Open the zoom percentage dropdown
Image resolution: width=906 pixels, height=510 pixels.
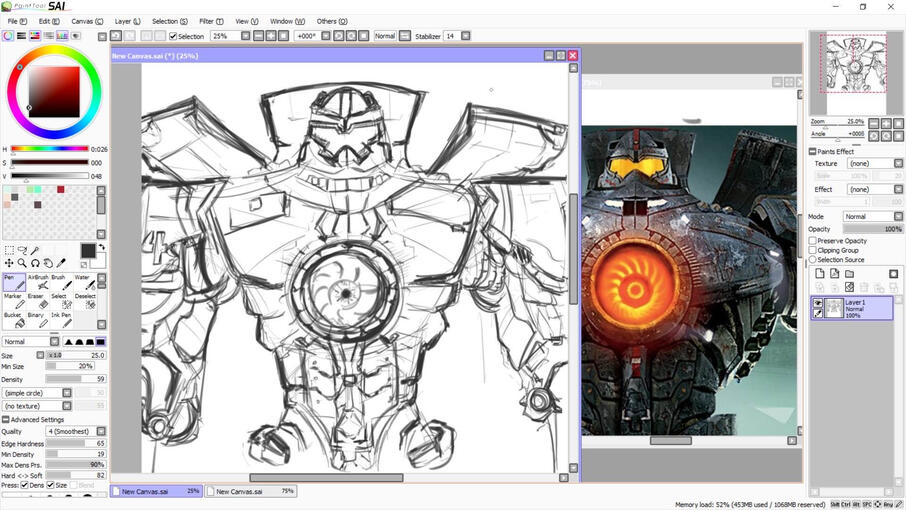pyautogui.click(x=246, y=36)
